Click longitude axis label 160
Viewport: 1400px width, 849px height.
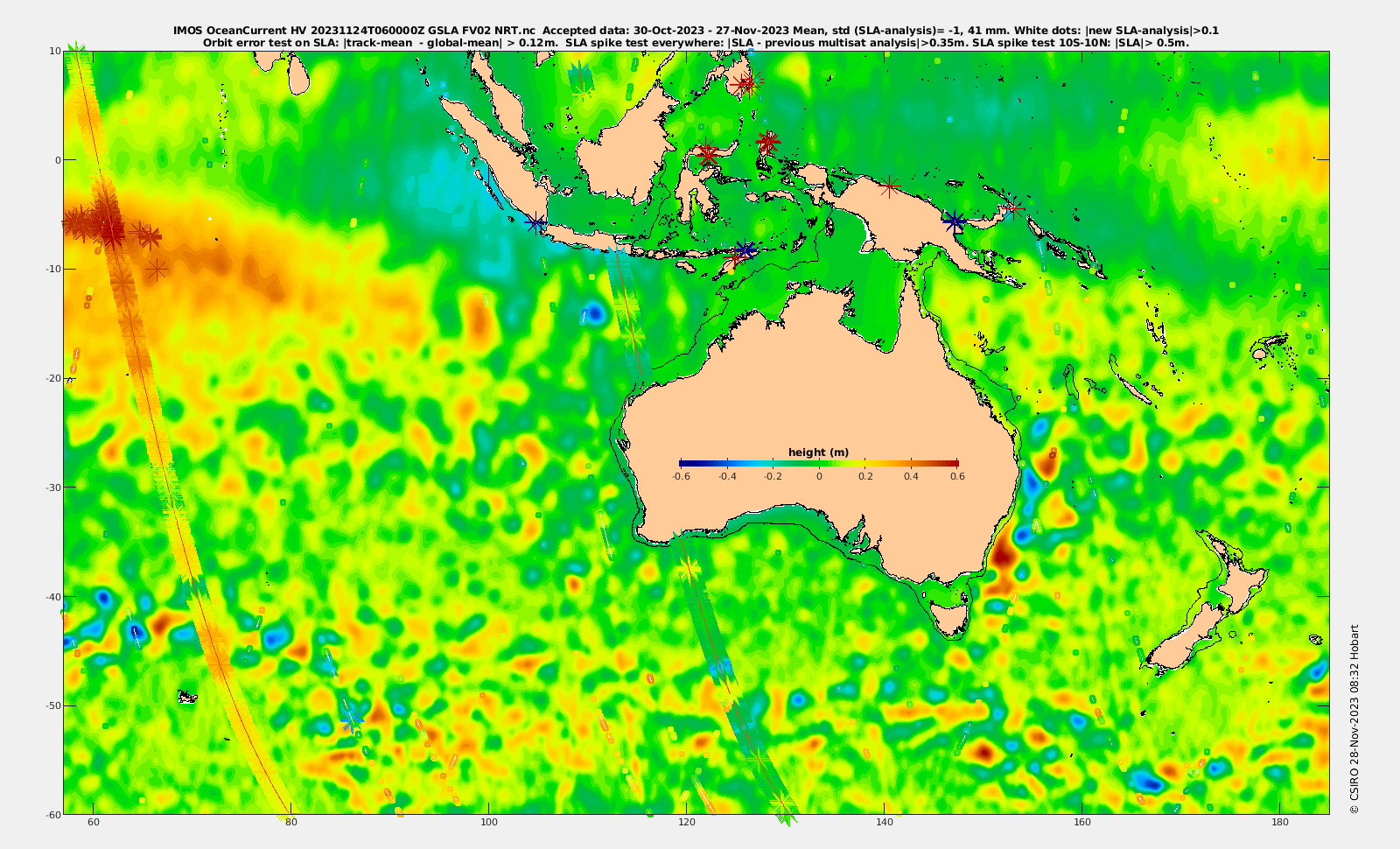(x=1082, y=822)
